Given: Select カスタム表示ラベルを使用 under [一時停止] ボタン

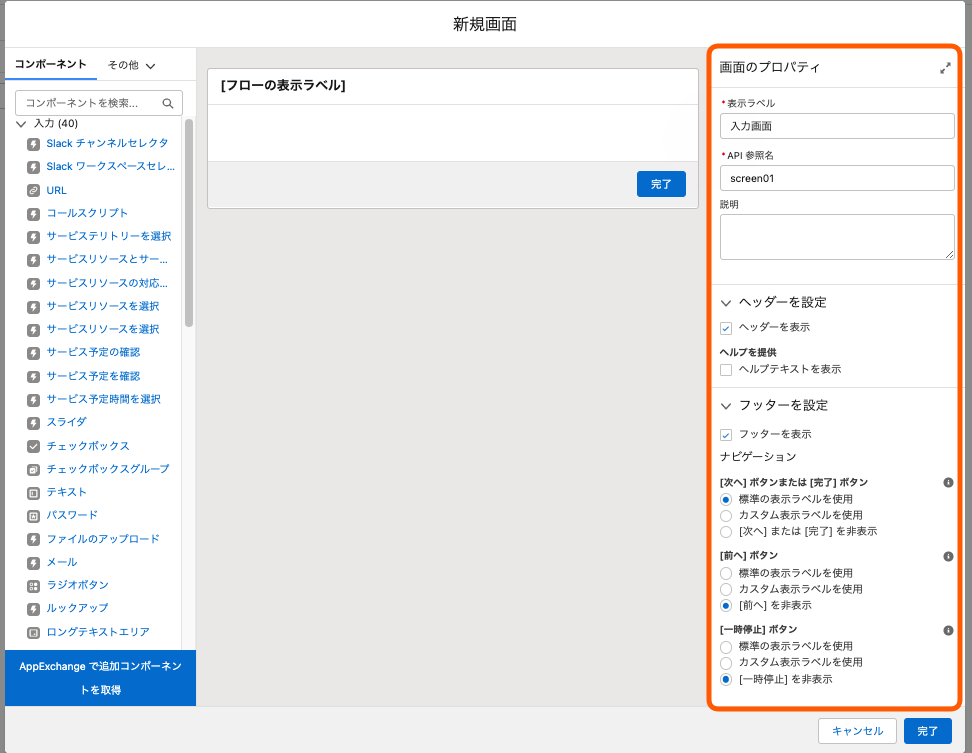Looking at the screenshot, I should (x=726, y=663).
